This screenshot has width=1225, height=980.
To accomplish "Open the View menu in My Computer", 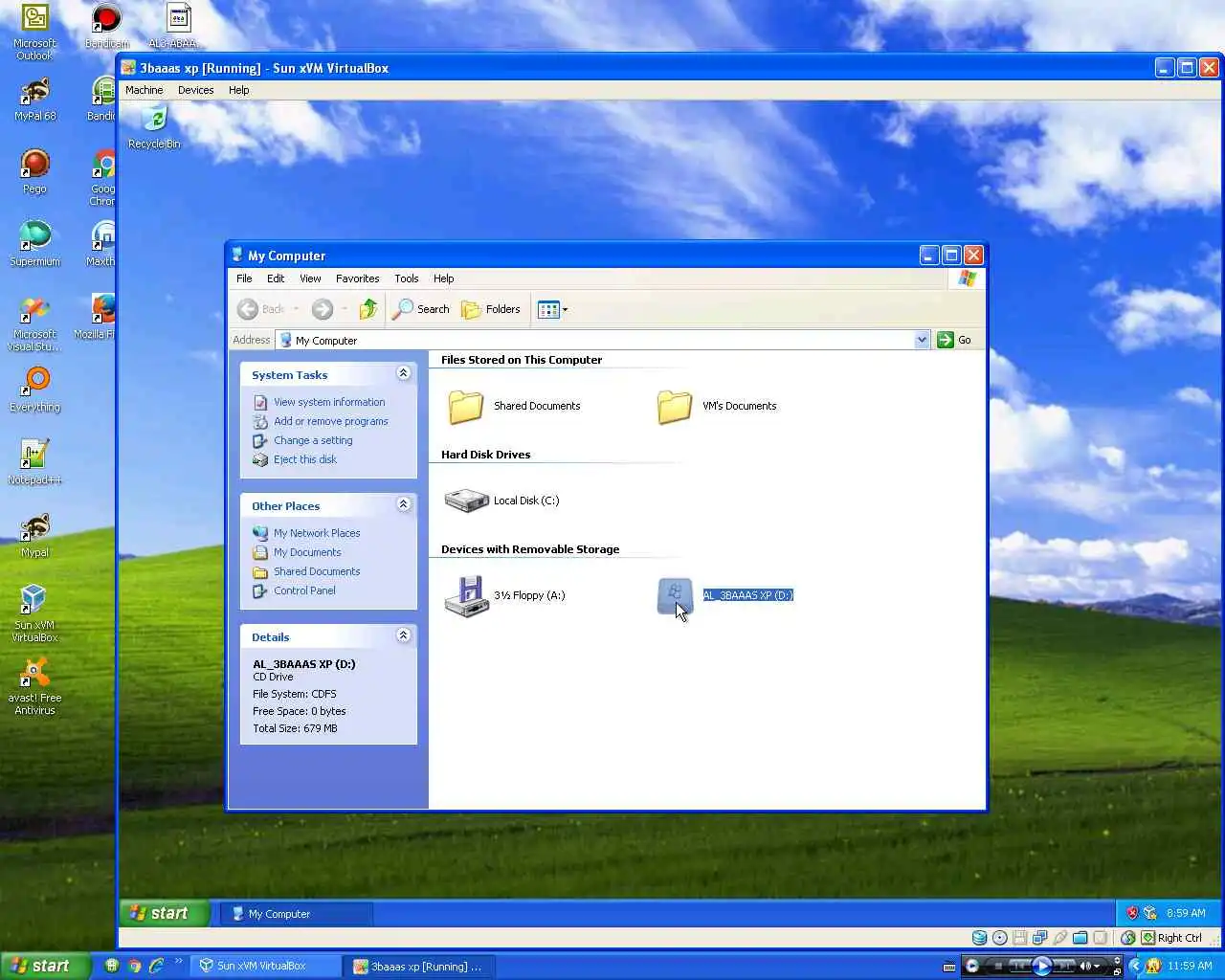I will click(310, 278).
